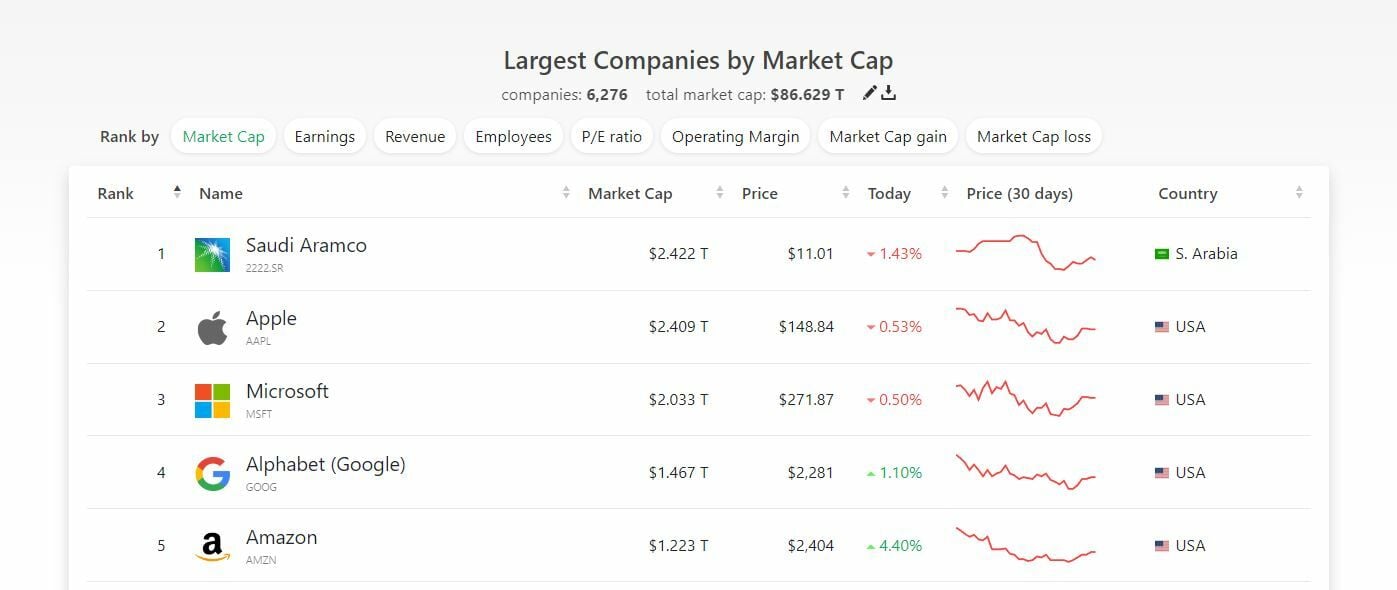Click the Saudi Aramco logo
Image resolution: width=1397 pixels, height=590 pixels.
(x=212, y=255)
